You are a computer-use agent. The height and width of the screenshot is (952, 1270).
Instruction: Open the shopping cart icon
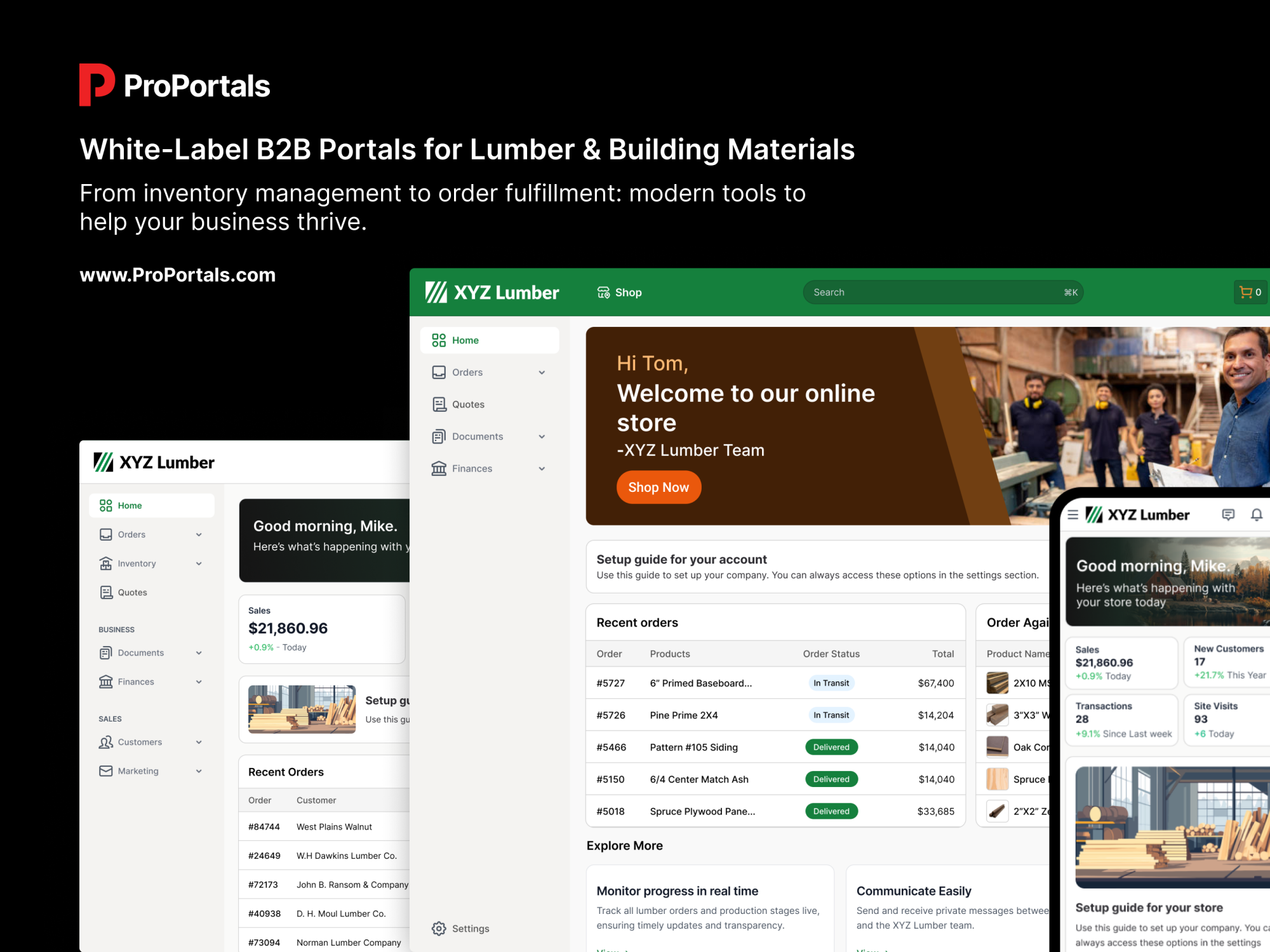pos(1250,293)
